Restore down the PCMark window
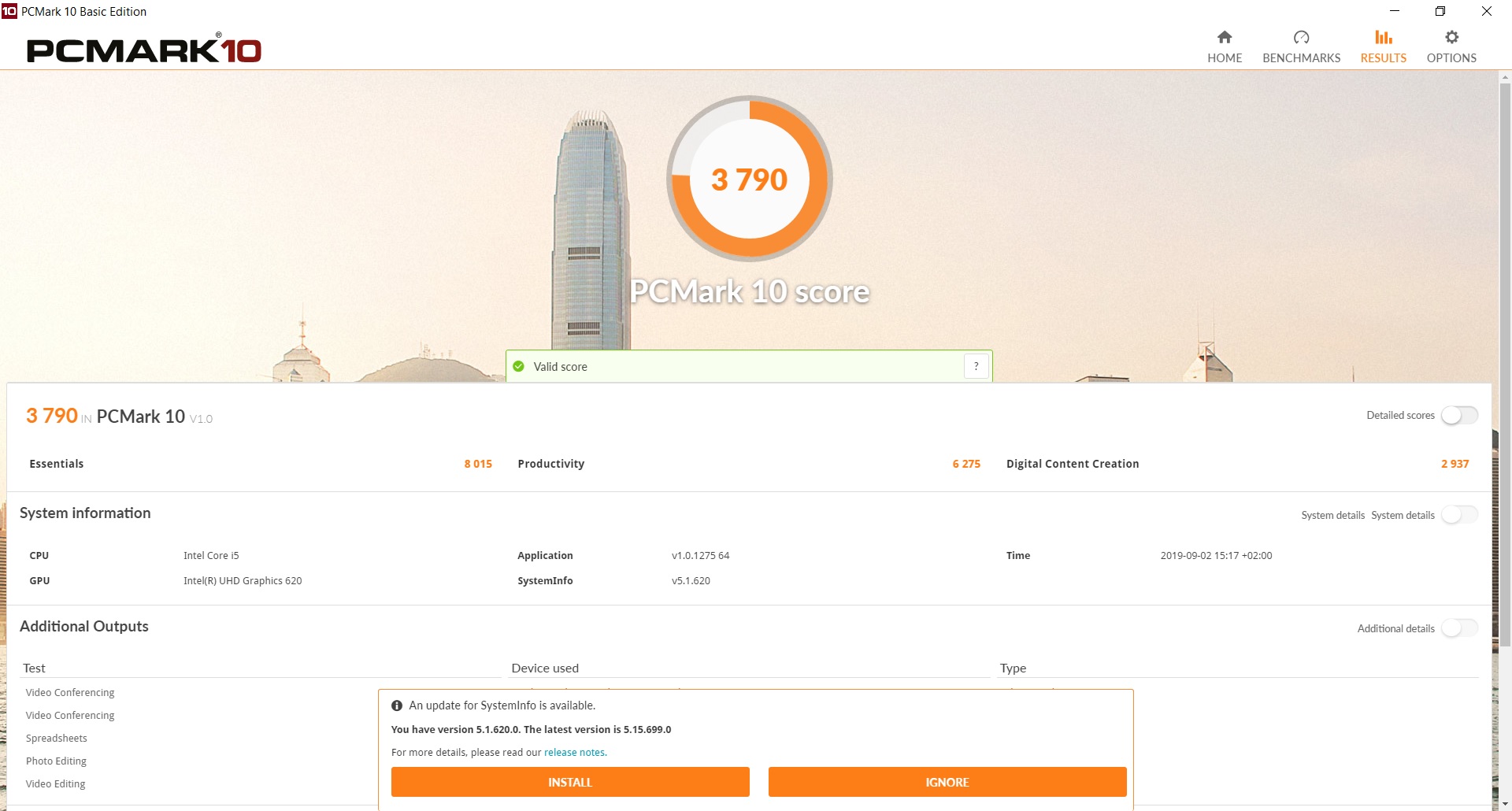This screenshot has width=1512, height=811. pos(1440,11)
